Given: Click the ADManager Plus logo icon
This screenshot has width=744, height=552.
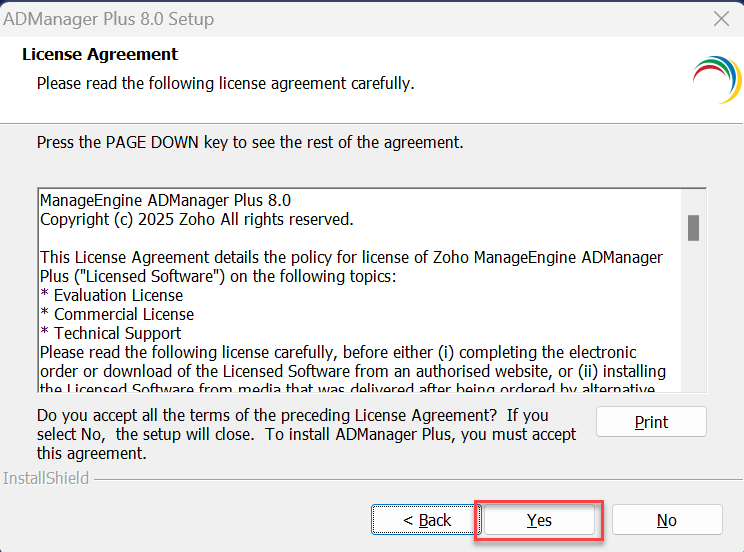Looking at the screenshot, I should pyautogui.click(x=715, y=80).
